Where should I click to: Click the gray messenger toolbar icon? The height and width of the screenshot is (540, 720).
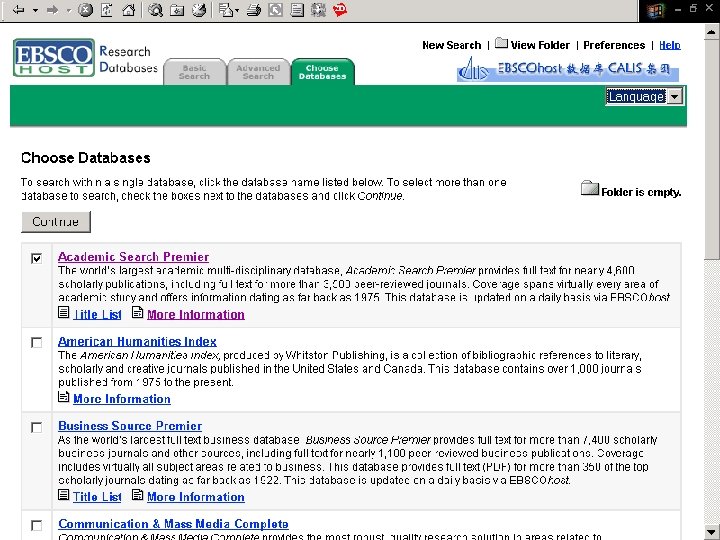[318, 10]
